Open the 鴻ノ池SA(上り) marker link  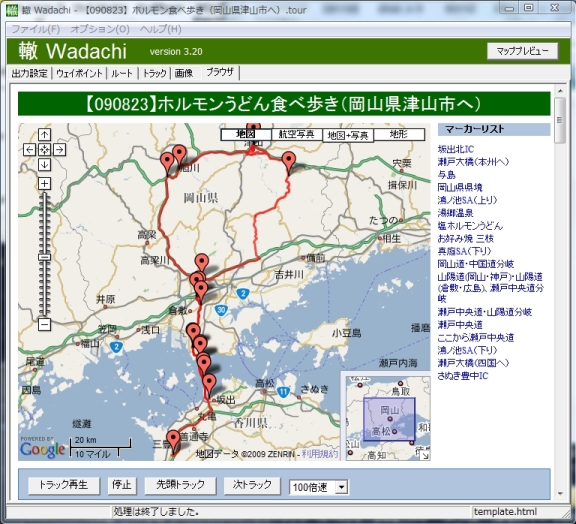click(x=467, y=200)
